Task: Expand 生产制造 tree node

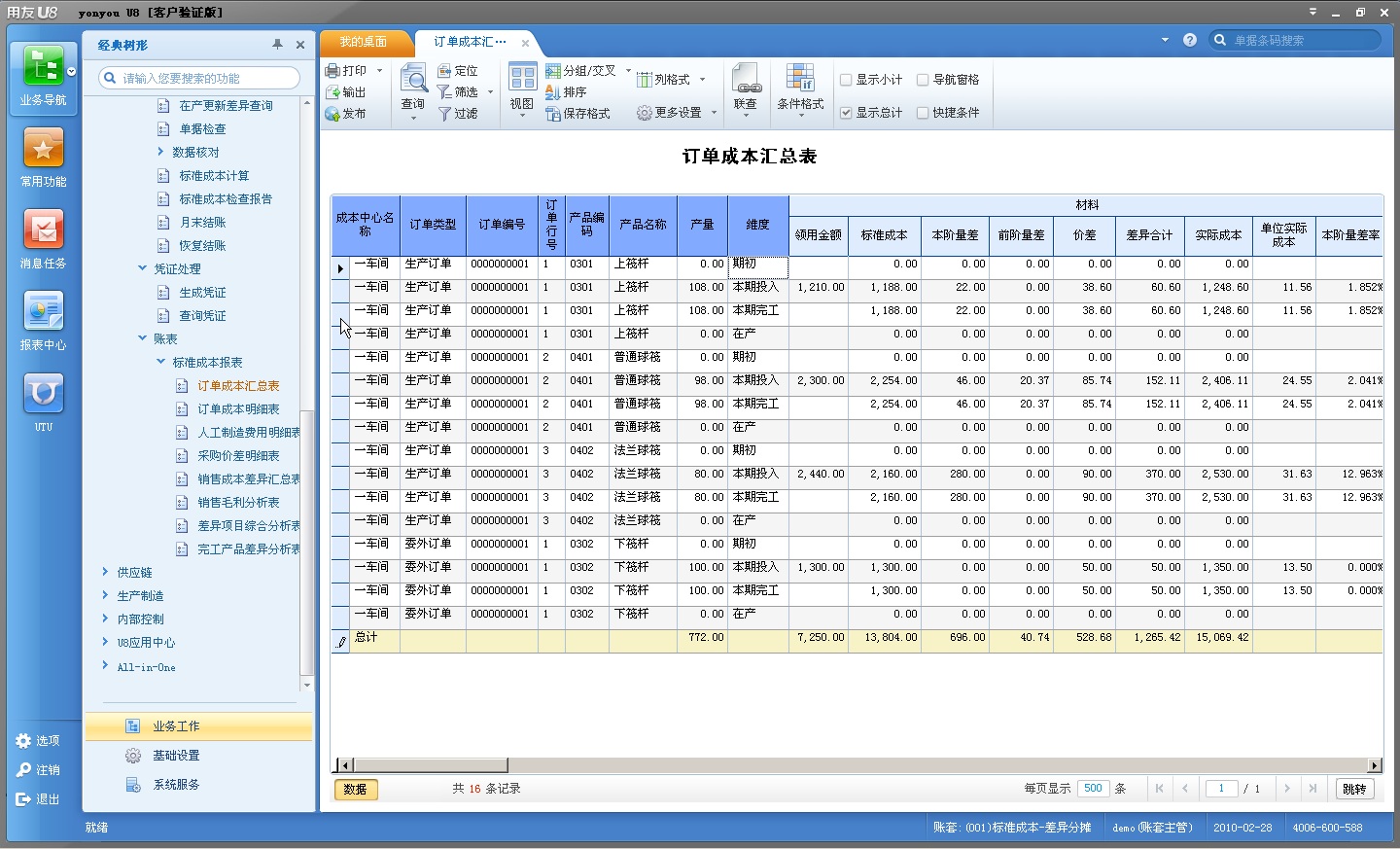Action: coord(105,595)
